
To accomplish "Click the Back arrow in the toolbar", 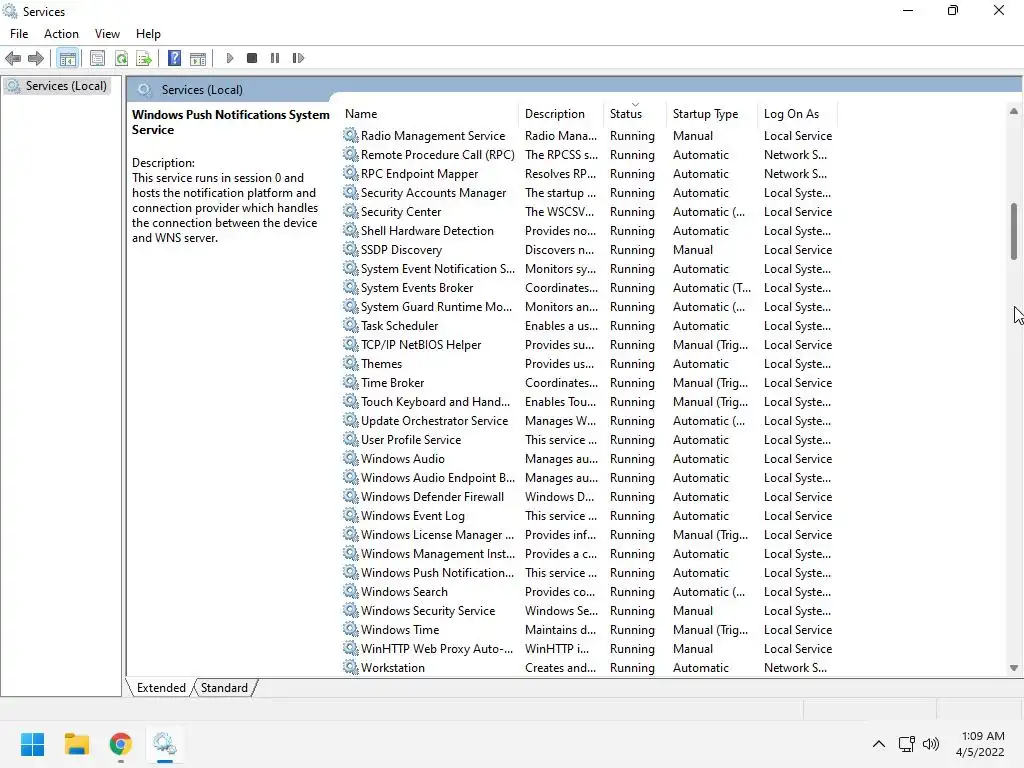I will [x=12, y=58].
